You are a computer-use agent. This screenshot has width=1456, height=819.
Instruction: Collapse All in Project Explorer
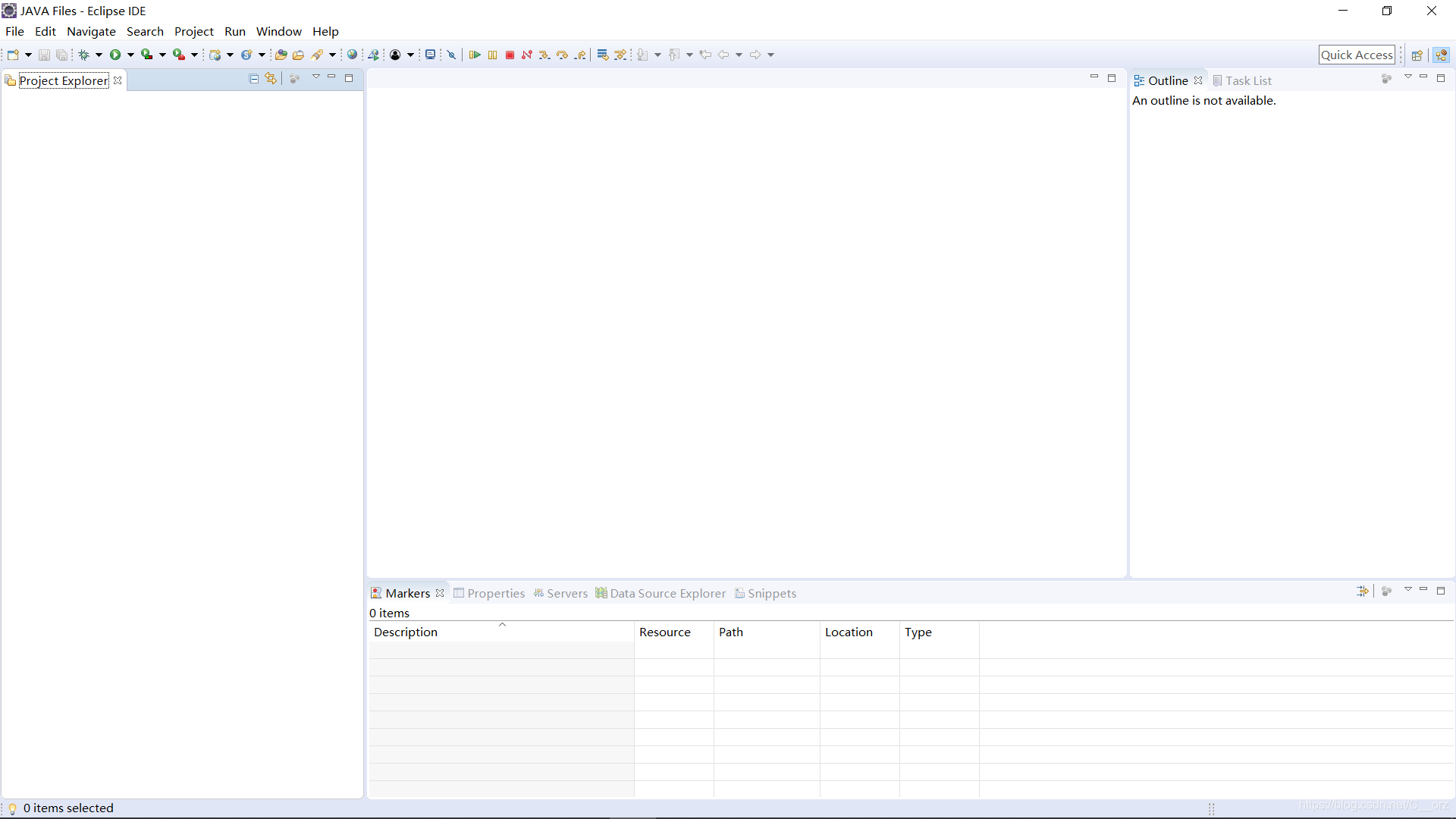254,79
